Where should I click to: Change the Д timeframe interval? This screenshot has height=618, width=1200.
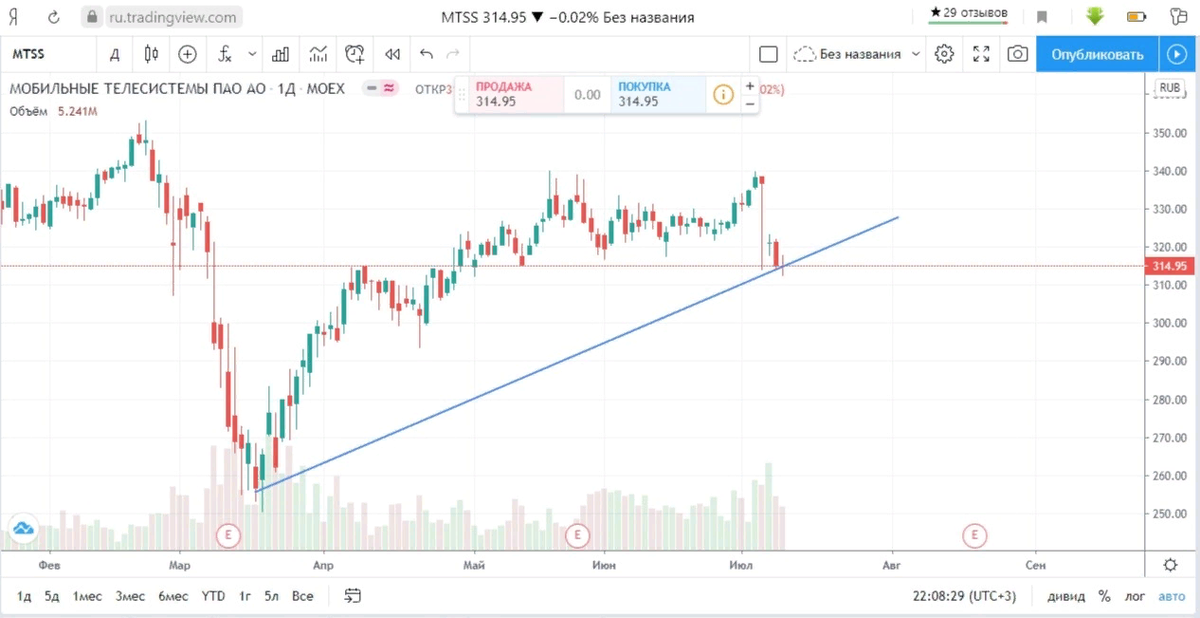click(x=115, y=54)
